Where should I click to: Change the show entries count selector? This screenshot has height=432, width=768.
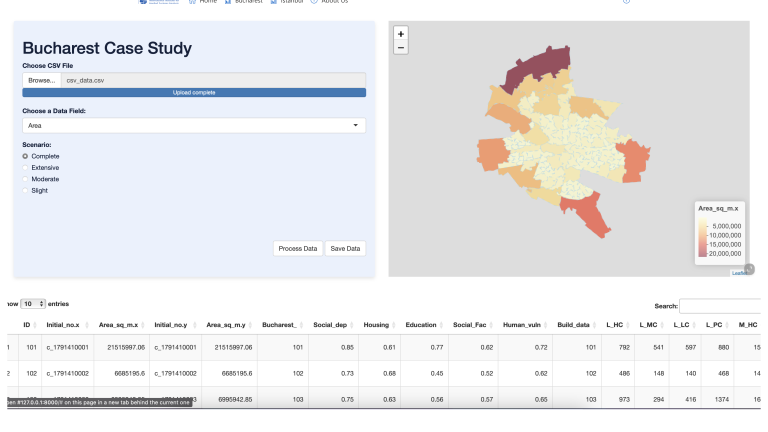33,304
